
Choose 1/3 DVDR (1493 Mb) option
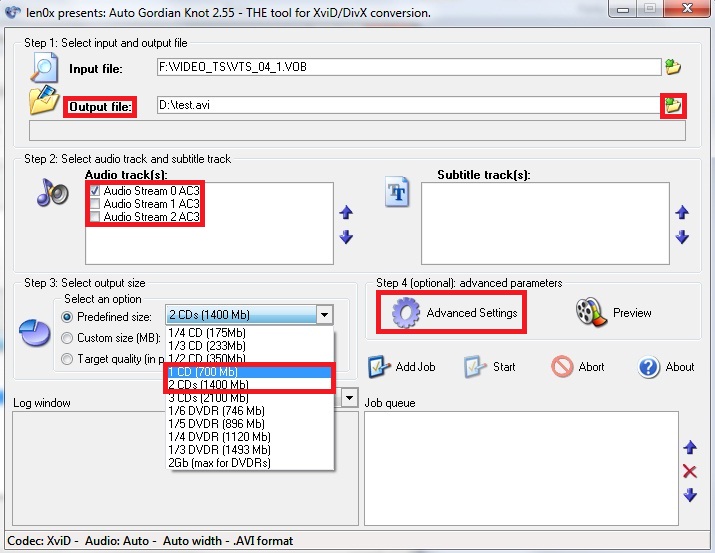[x=250, y=450]
